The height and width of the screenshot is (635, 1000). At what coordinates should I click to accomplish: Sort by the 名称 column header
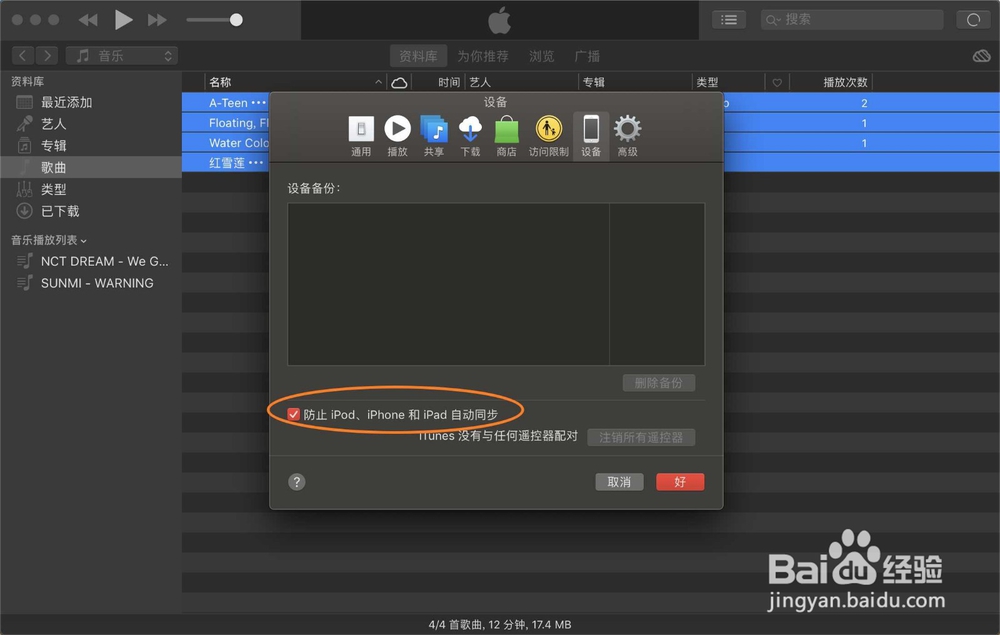pos(295,82)
